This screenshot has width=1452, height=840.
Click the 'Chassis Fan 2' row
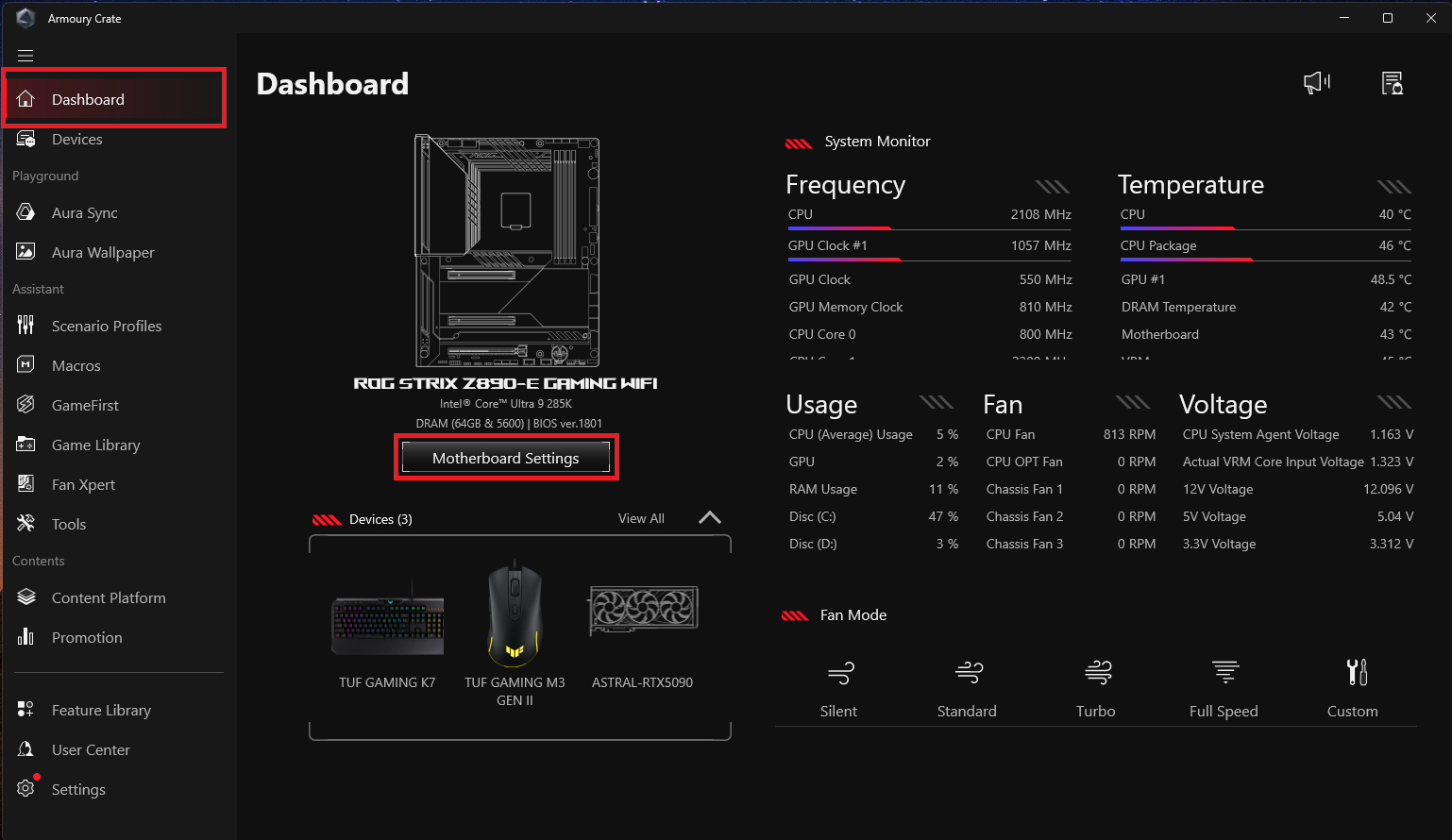click(x=1071, y=516)
